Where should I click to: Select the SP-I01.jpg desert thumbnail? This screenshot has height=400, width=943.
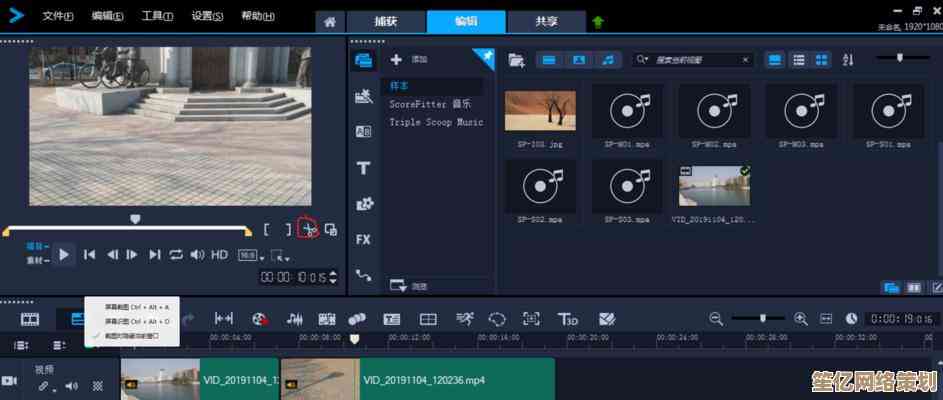click(x=539, y=111)
